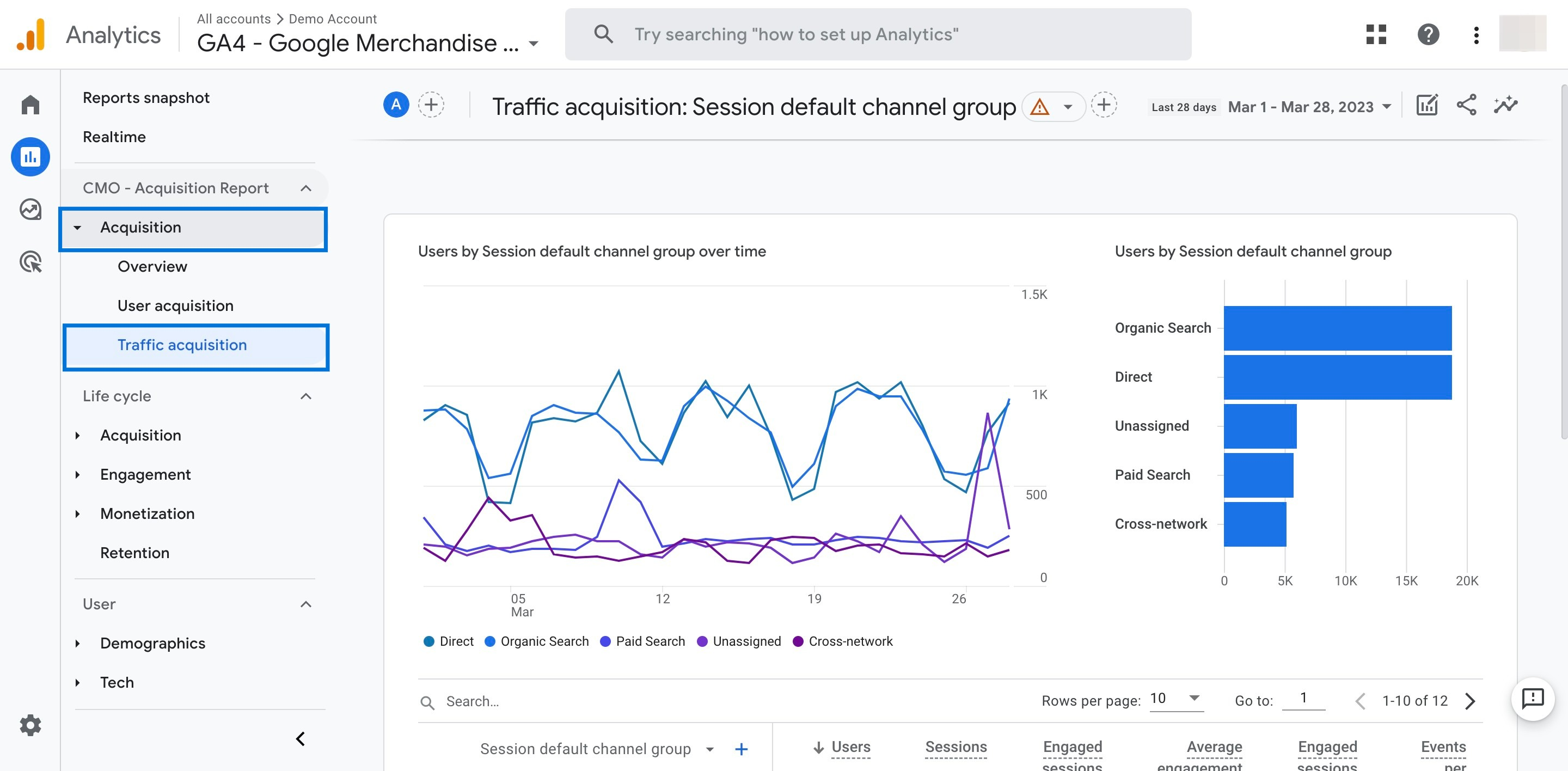The width and height of the screenshot is (1568, 771).
Task: Click the Explore icon in left rail
Action: pyautogui.click(x=30, y=209)
